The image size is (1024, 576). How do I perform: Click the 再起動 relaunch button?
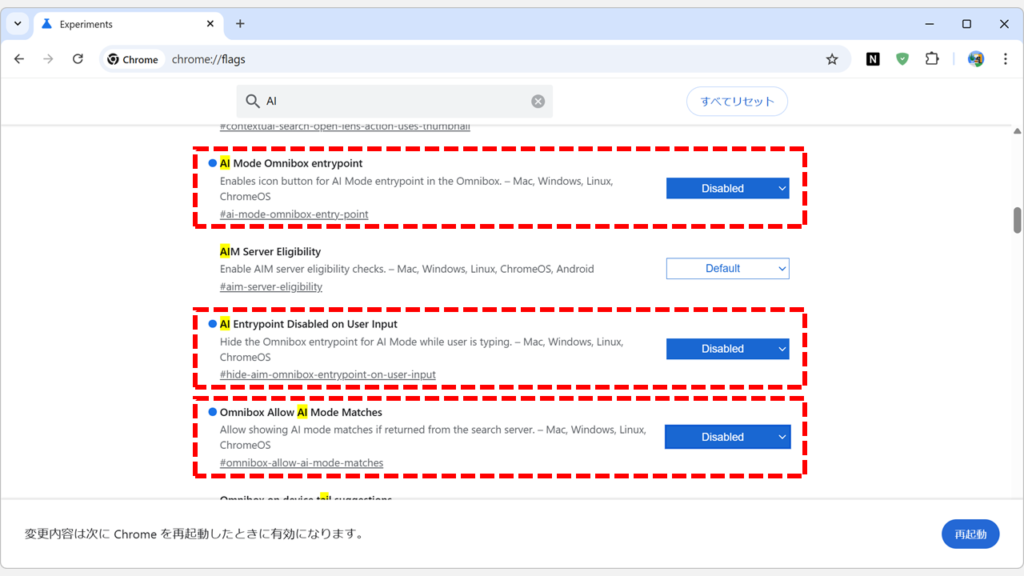969,533
